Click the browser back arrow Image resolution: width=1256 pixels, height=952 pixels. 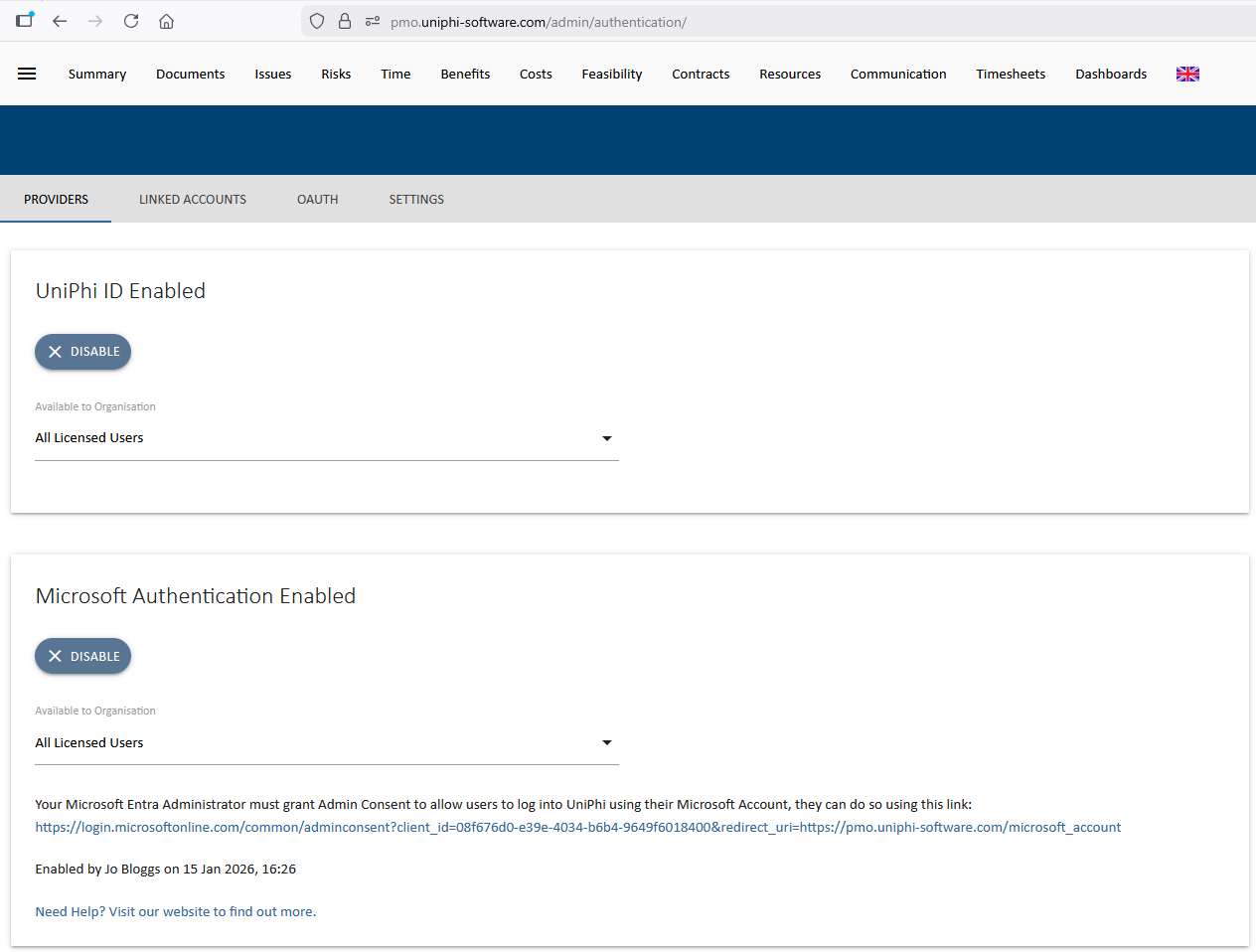(x=60, y=21)
